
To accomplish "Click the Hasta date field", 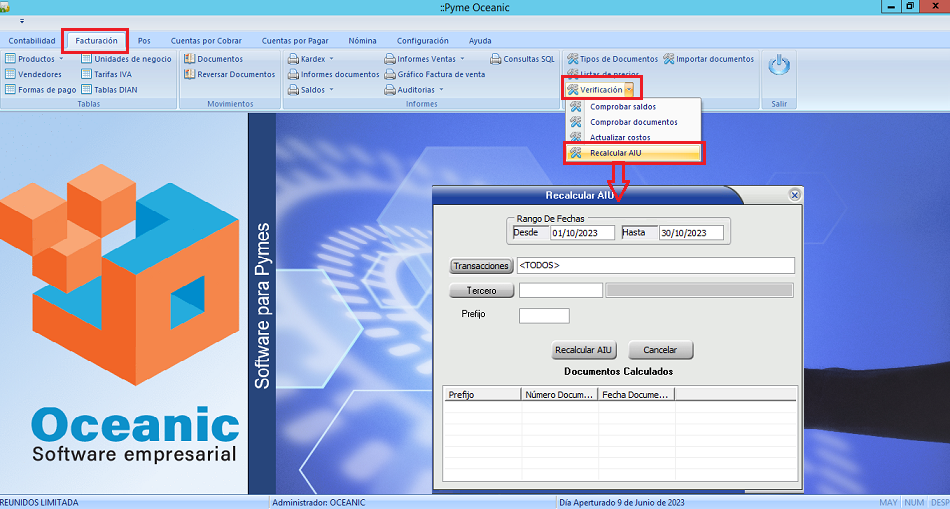I will pos(691,233).
